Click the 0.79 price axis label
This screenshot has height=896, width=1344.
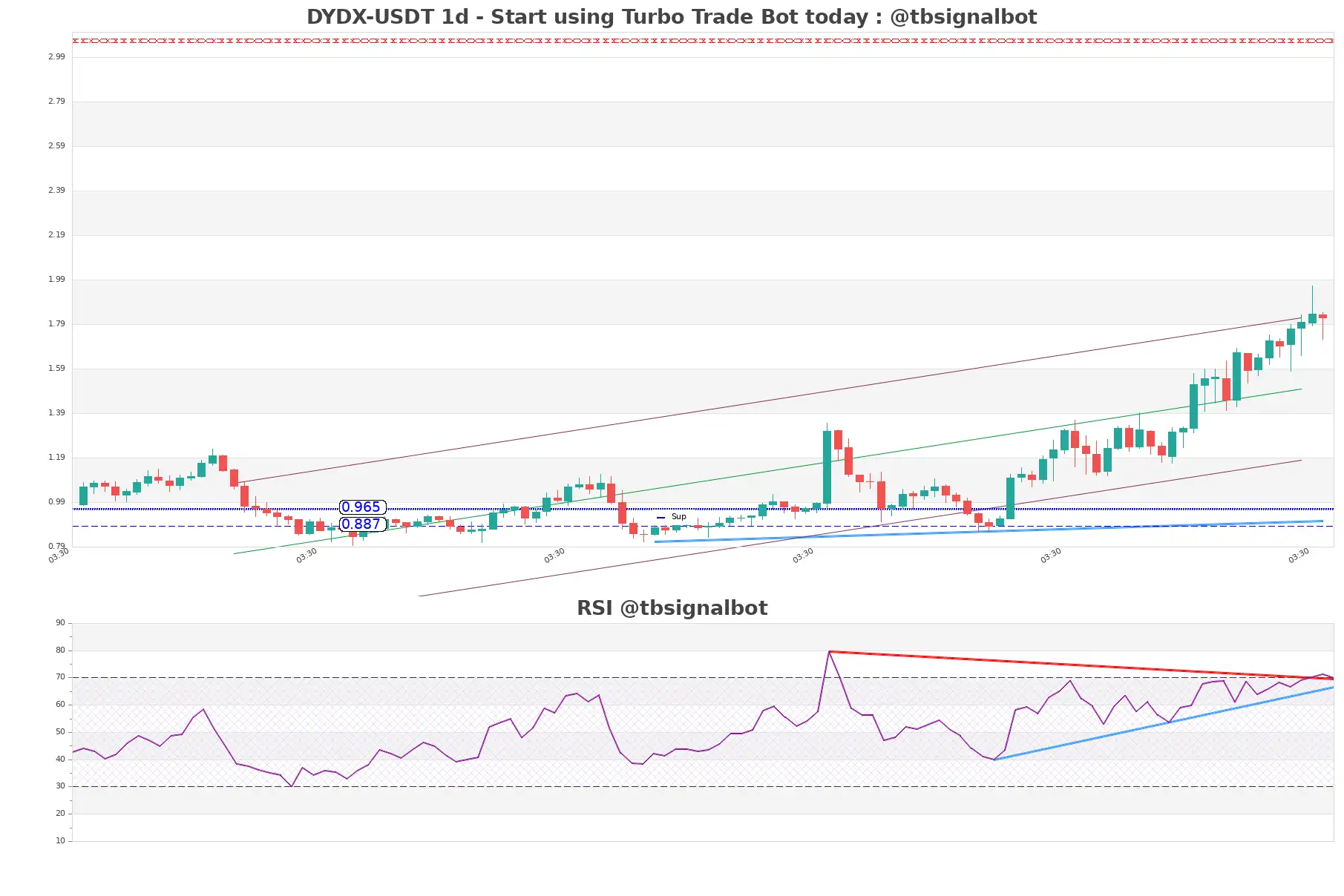point(56,546)
